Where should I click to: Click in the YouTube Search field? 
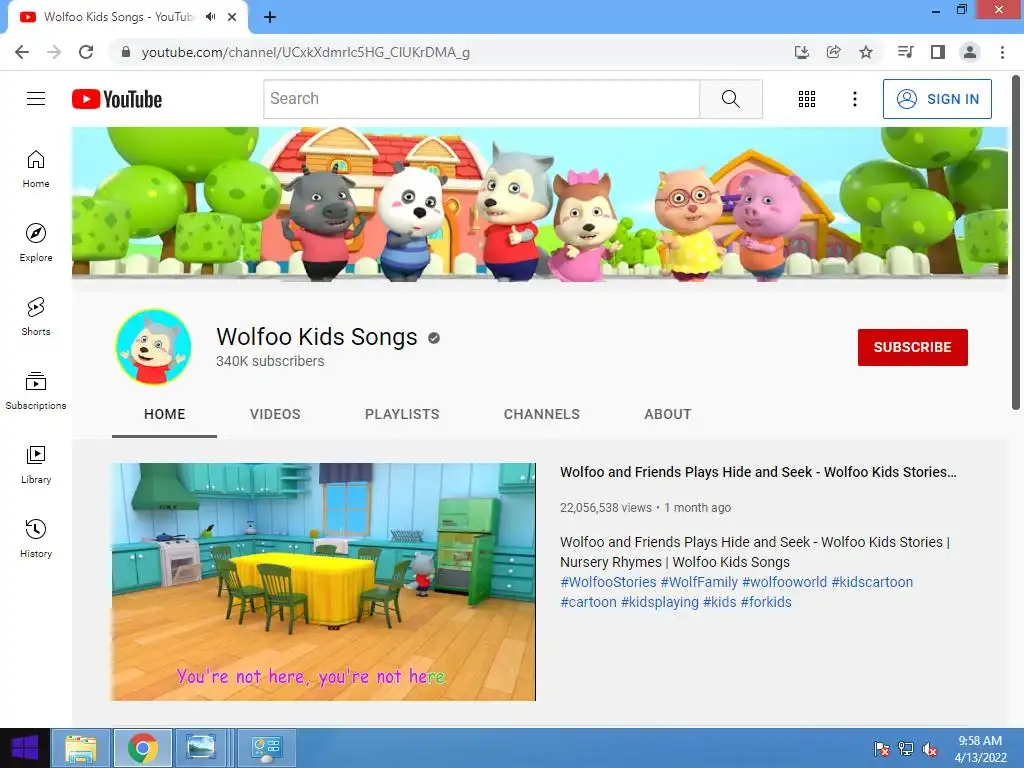(481, 99)
